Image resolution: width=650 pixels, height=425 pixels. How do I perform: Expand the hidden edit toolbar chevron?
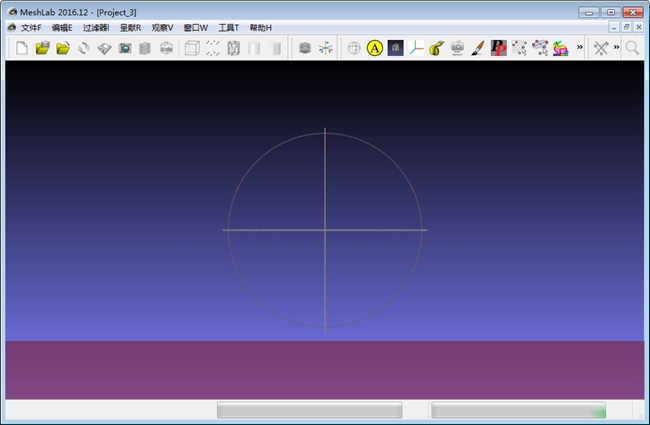[x=580, y=47]
